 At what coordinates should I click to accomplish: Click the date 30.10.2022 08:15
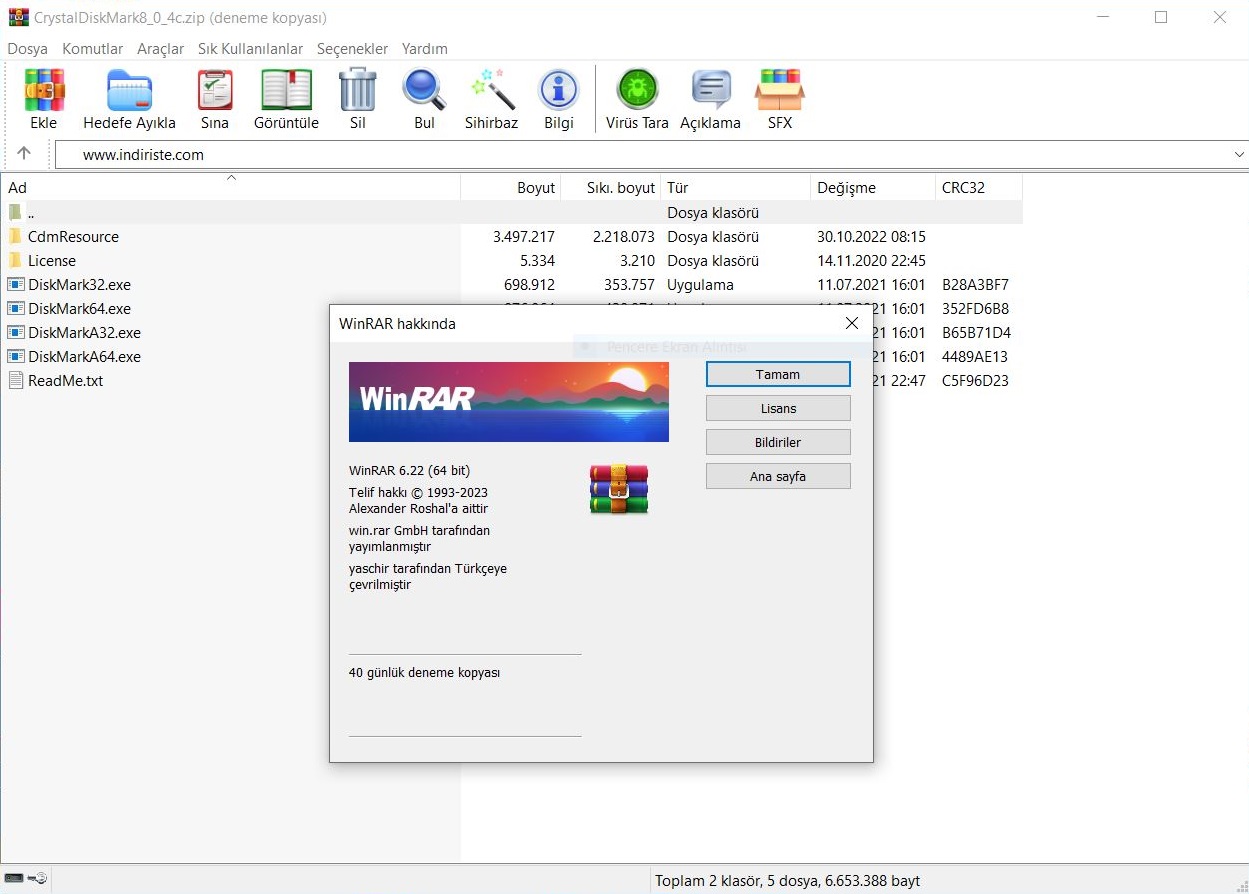(x=871, y=237)
